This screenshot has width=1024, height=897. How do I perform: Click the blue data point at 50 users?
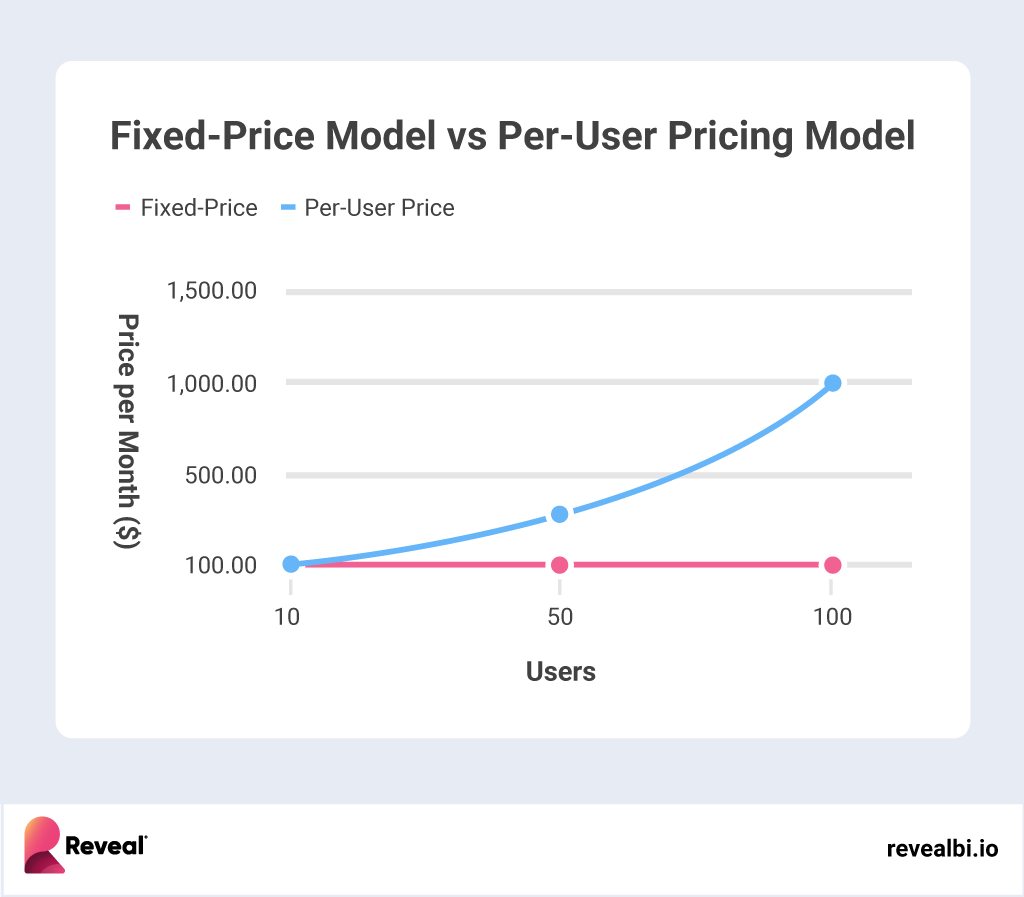(560, 514)
